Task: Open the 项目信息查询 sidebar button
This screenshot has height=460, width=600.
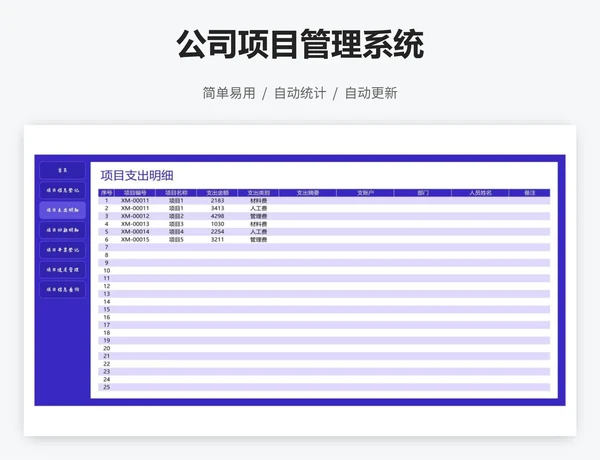Action: [62, 290]
